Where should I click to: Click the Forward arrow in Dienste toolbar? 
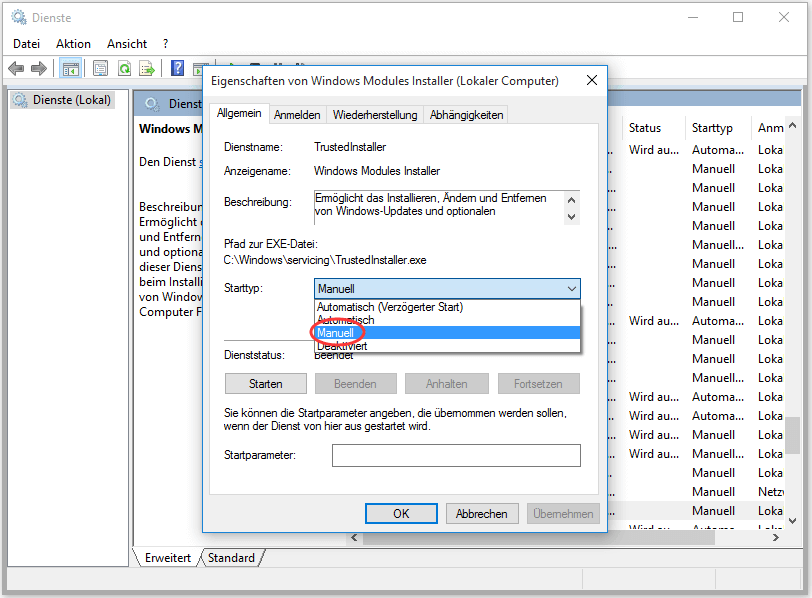[39, 68]
